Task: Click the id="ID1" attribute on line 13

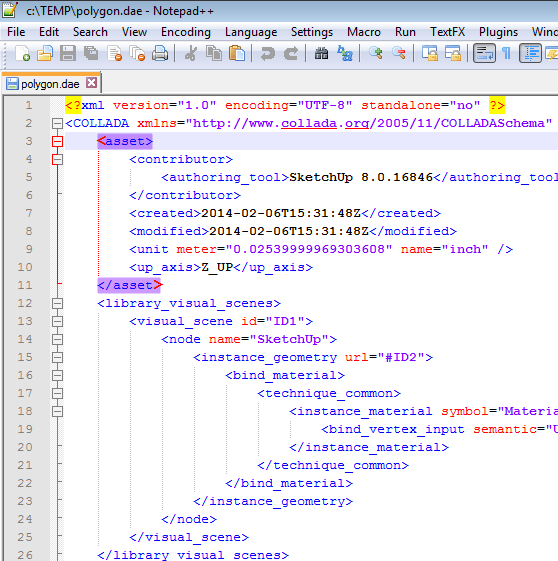Action: 273,321
